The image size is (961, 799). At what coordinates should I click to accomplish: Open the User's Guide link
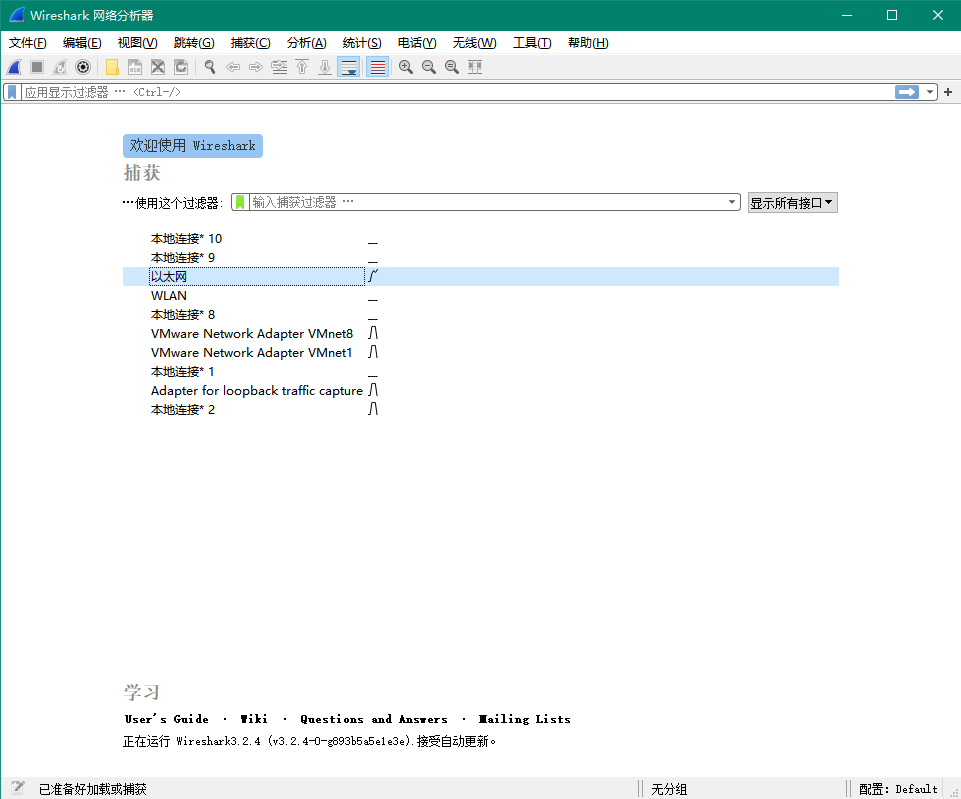click(x=166, y=719)
